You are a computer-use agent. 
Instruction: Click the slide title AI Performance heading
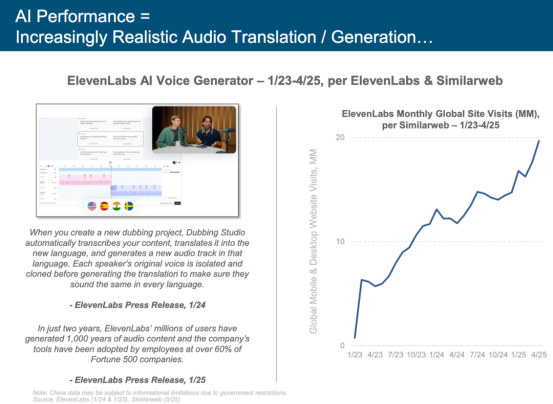[x=224, y=26]
